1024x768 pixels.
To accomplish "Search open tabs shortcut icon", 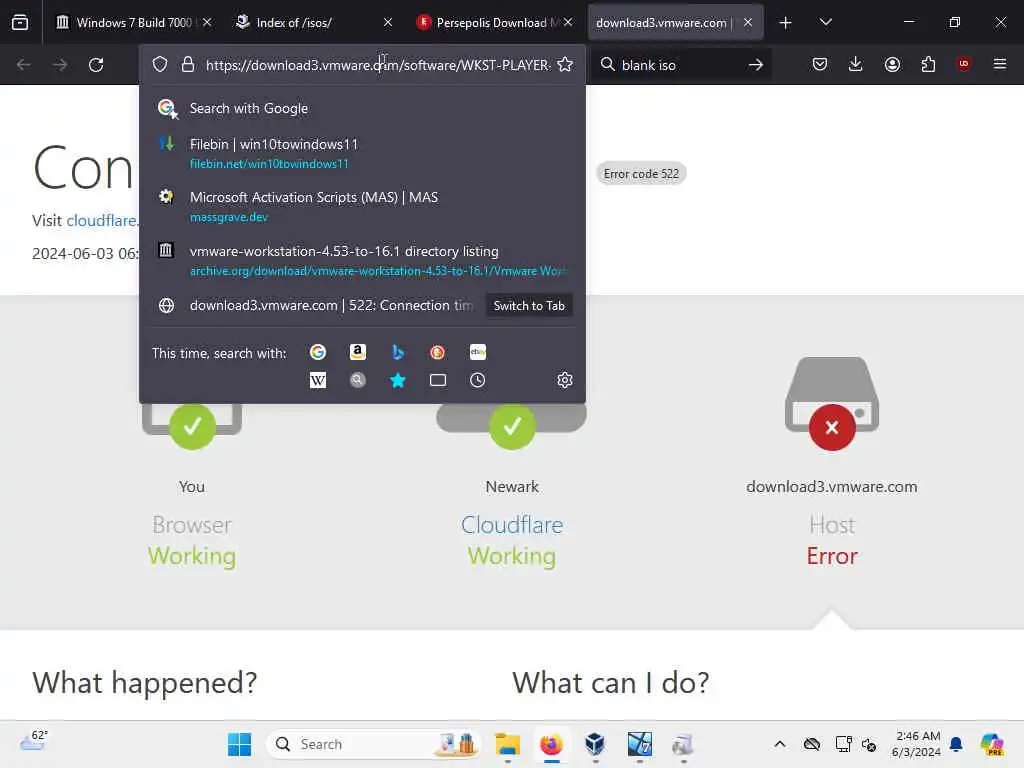I will coord(438,380).
